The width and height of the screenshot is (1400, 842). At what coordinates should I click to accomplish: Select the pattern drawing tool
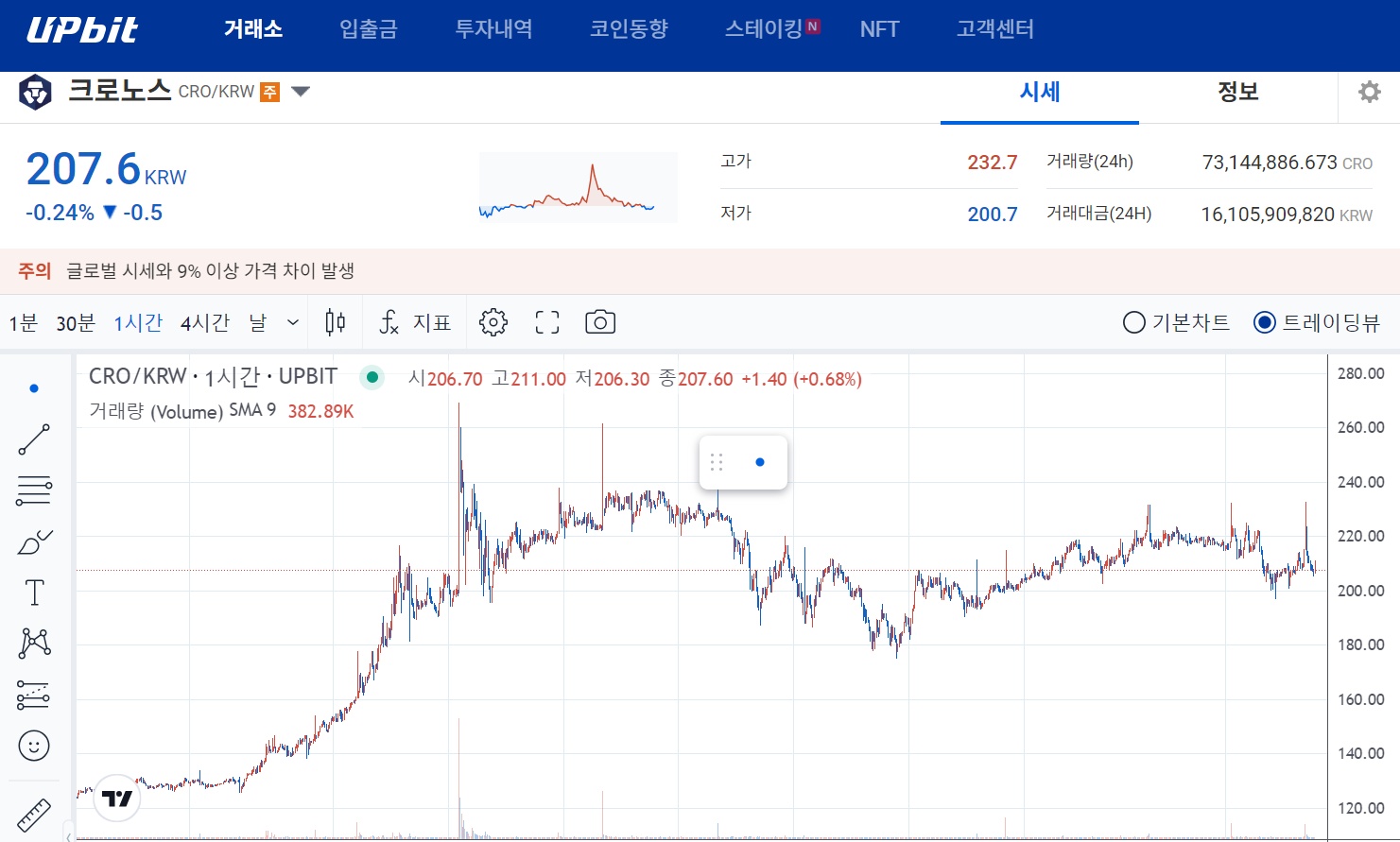point(34,644)
